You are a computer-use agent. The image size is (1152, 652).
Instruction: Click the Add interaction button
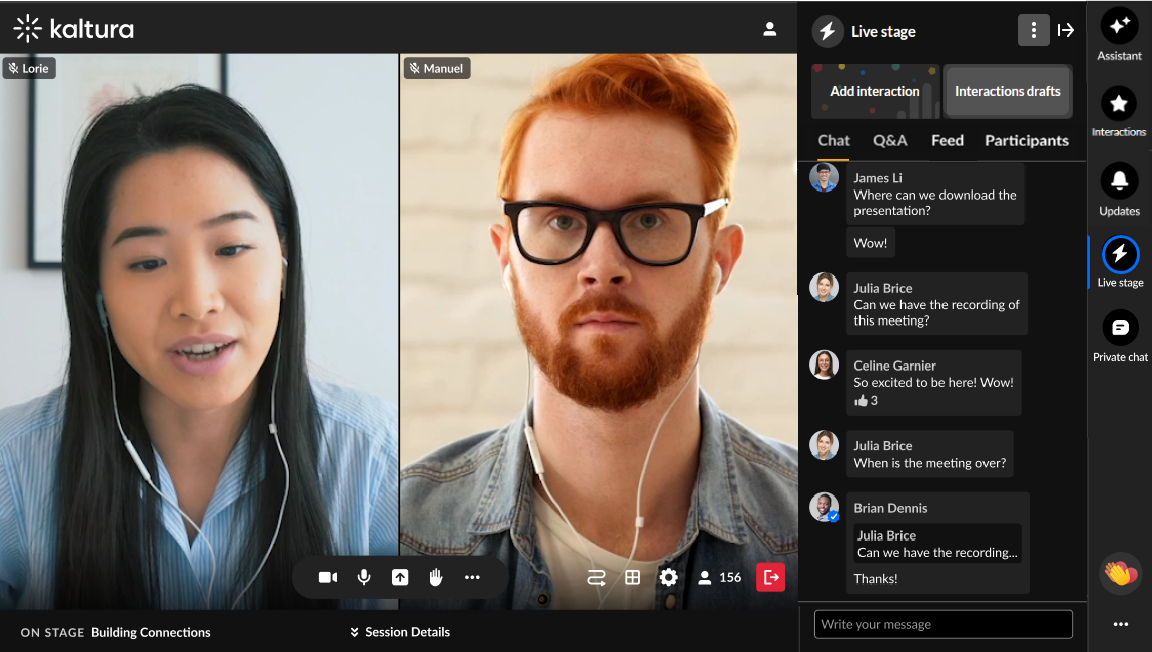tap(875, 91)
